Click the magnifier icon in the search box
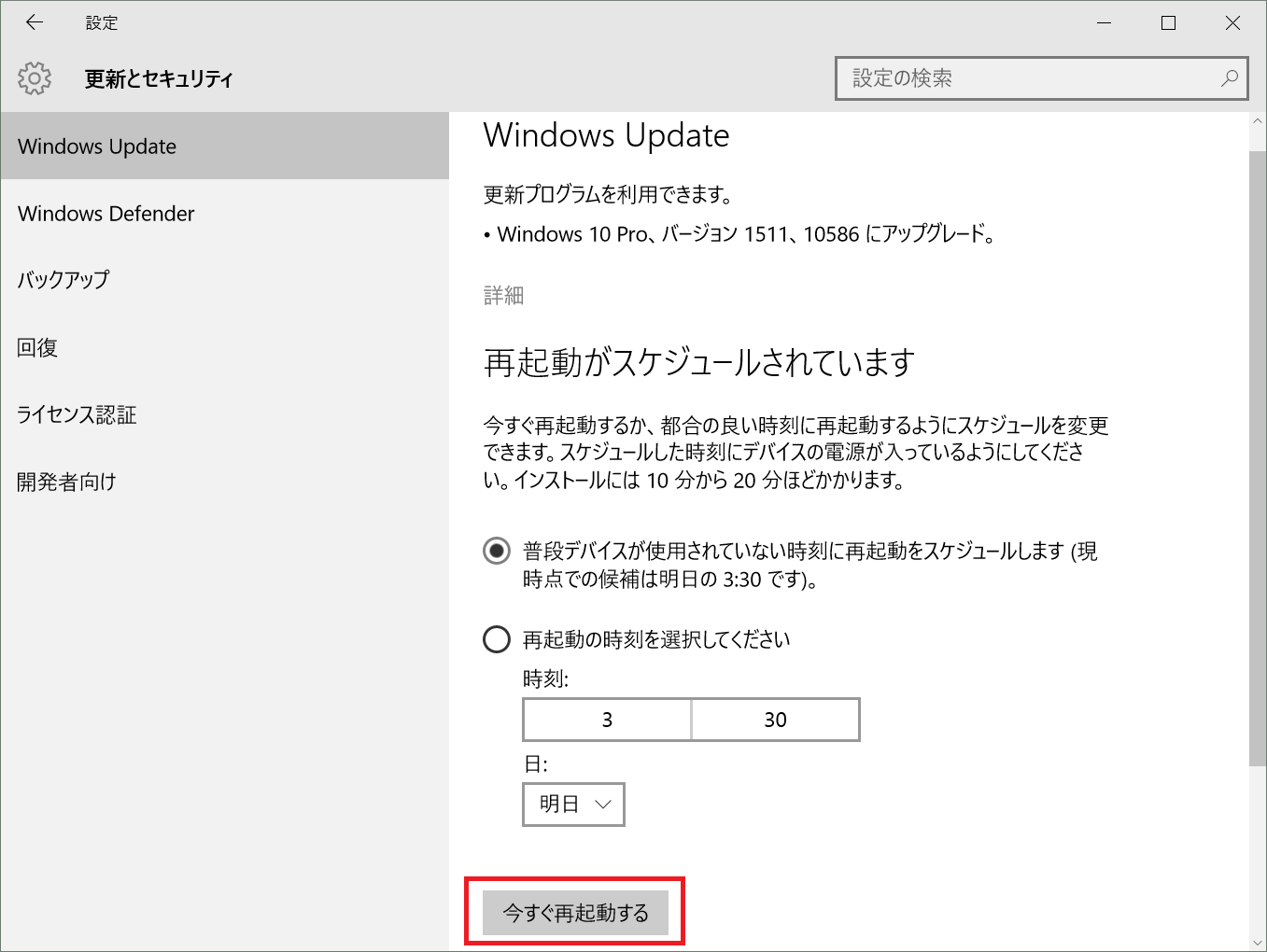The width and height of the screenshot is (1267, 952). (1230, 78)
